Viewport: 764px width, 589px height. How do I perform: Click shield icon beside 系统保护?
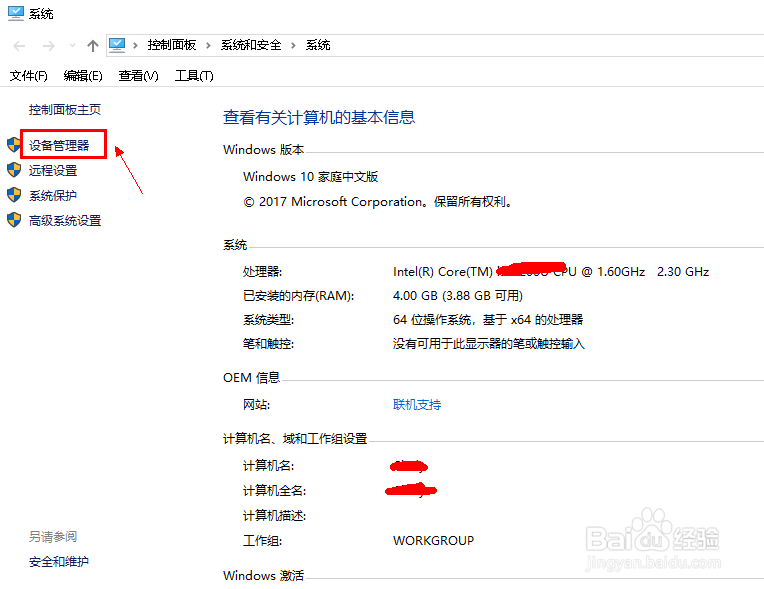click(14, 195)
